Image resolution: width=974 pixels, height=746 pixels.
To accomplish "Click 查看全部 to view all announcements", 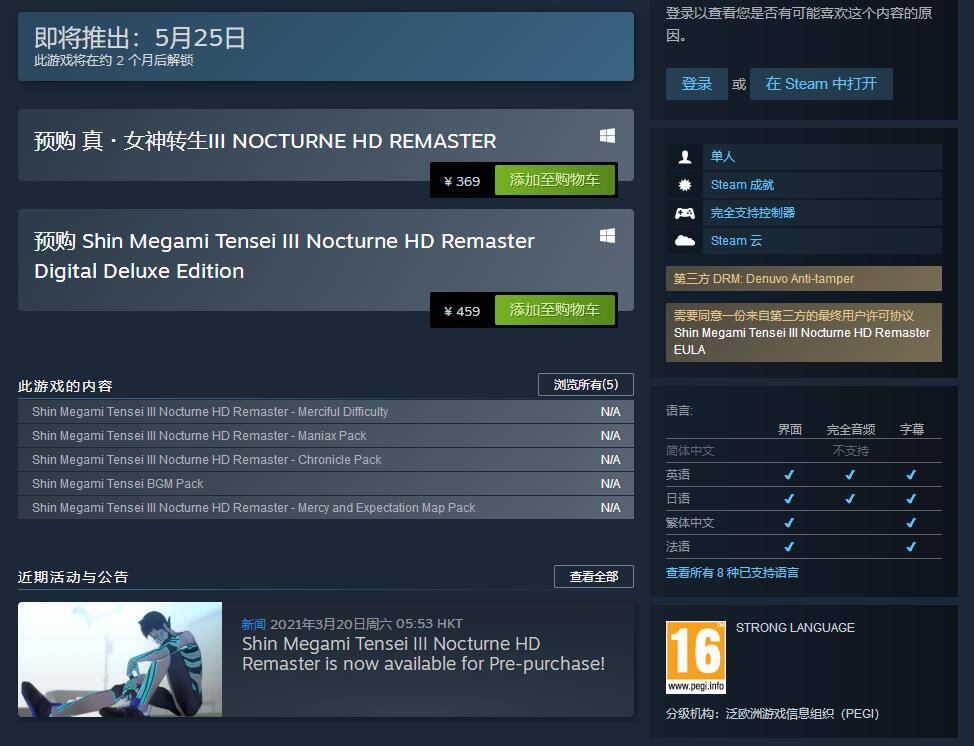I will [x=594, y=576].
